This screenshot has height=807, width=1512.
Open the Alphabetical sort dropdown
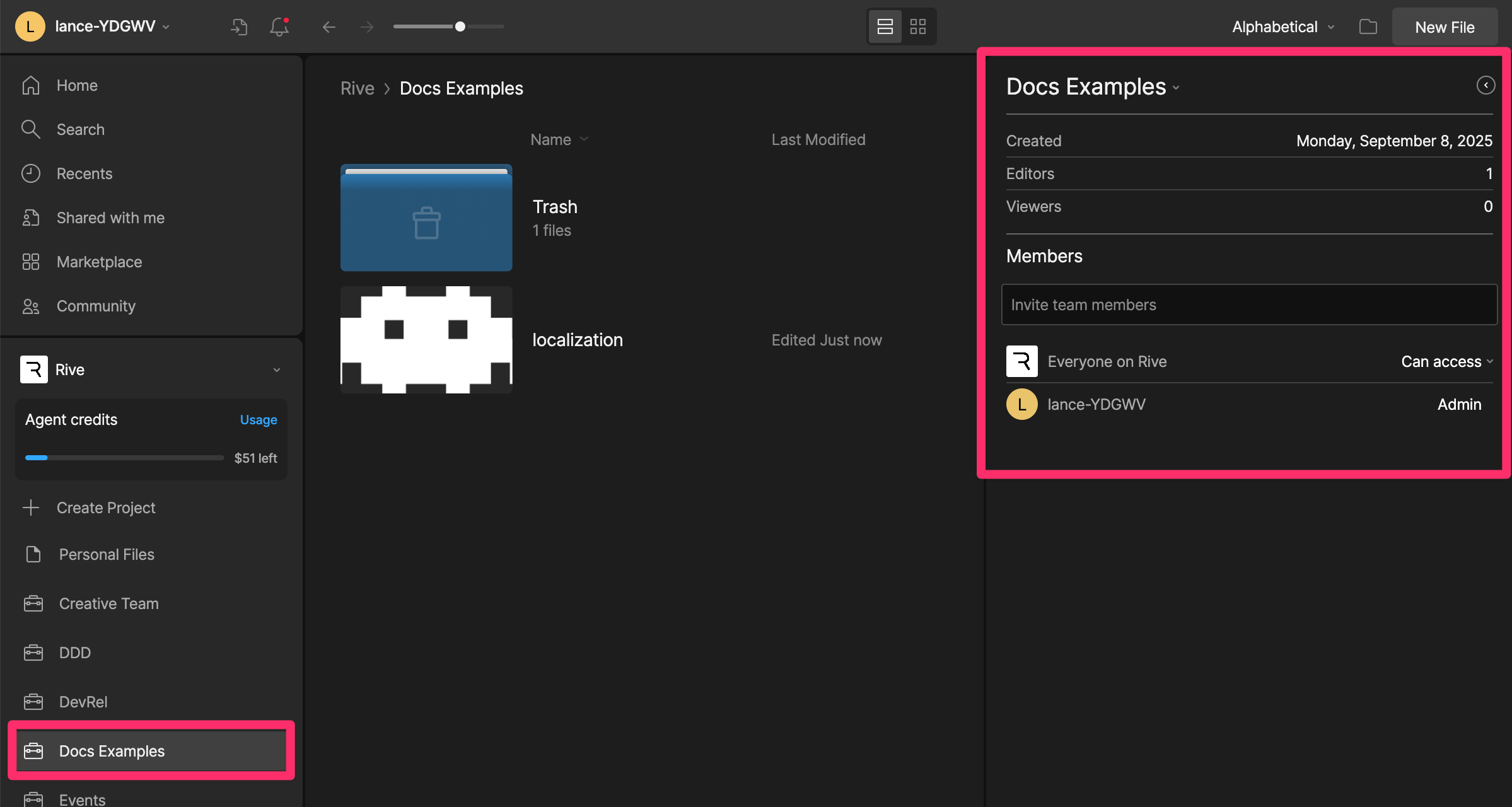coord(1283,27)
